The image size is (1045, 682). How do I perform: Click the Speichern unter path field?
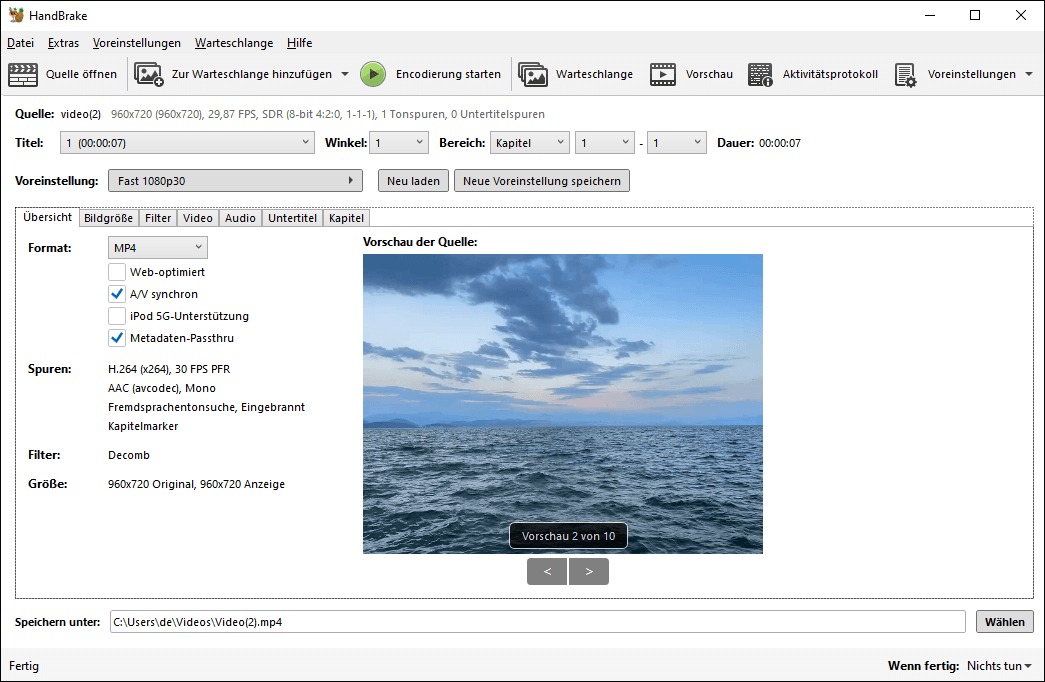[537, 621]
